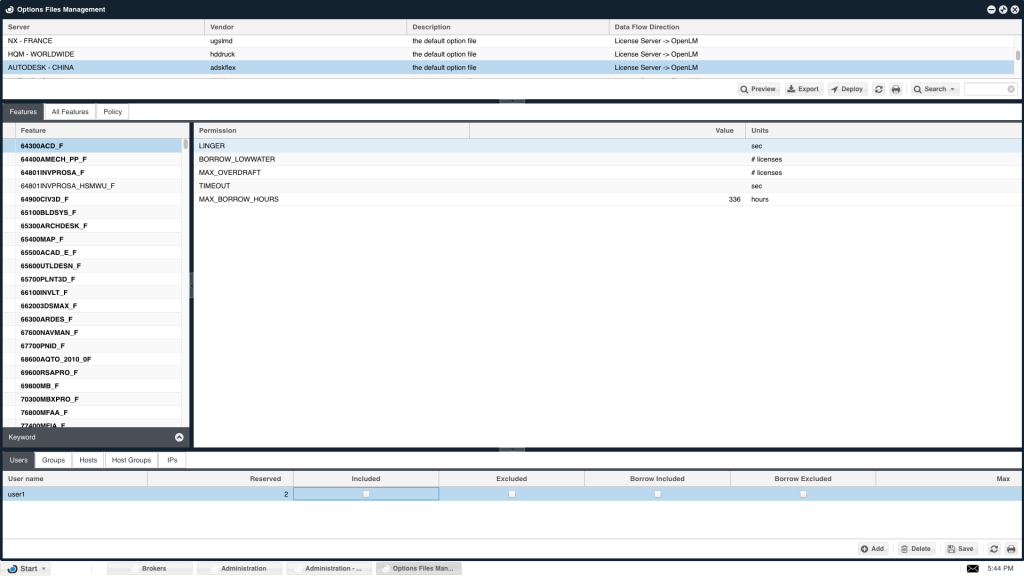Image resolution: width=1024 pixels, height=576 pixels.
Task: Select the 65400MAP_F feature in the list
Action: coord(42,239)
